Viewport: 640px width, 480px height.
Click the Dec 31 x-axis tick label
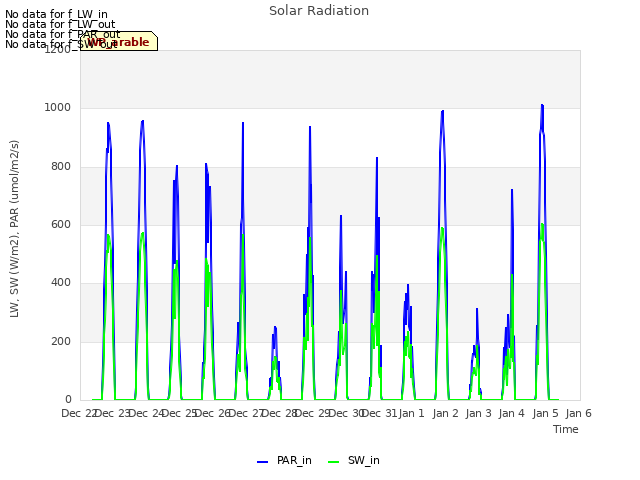[379, 413]
